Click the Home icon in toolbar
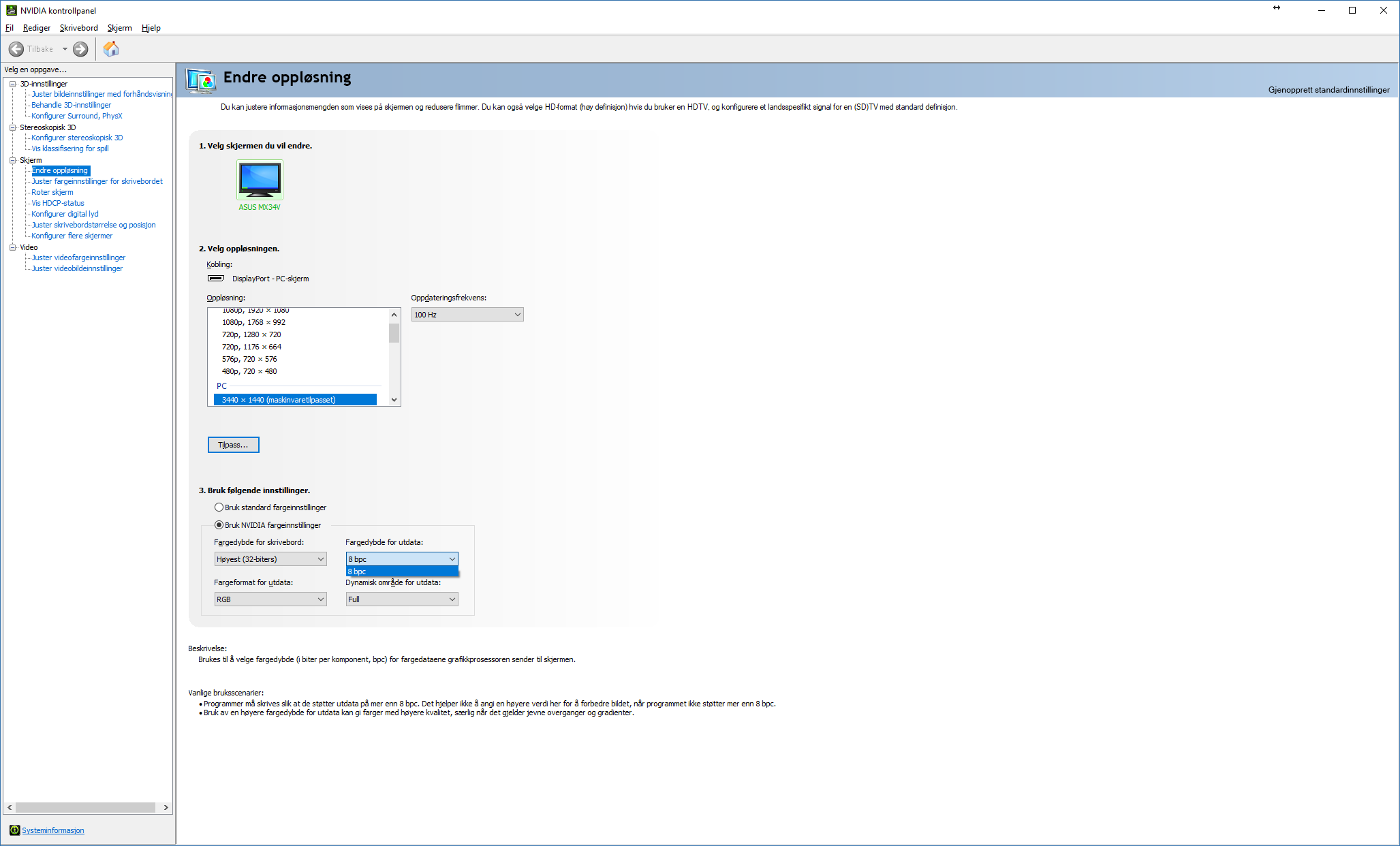The width and height of the screenshot is (1400, 846). [111, 49]
